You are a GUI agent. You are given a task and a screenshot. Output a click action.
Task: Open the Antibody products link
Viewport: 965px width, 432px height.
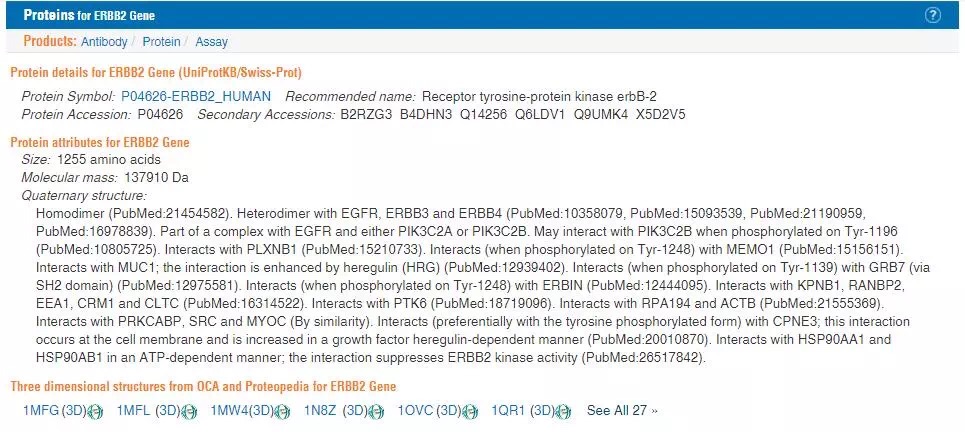coord(104,42)
